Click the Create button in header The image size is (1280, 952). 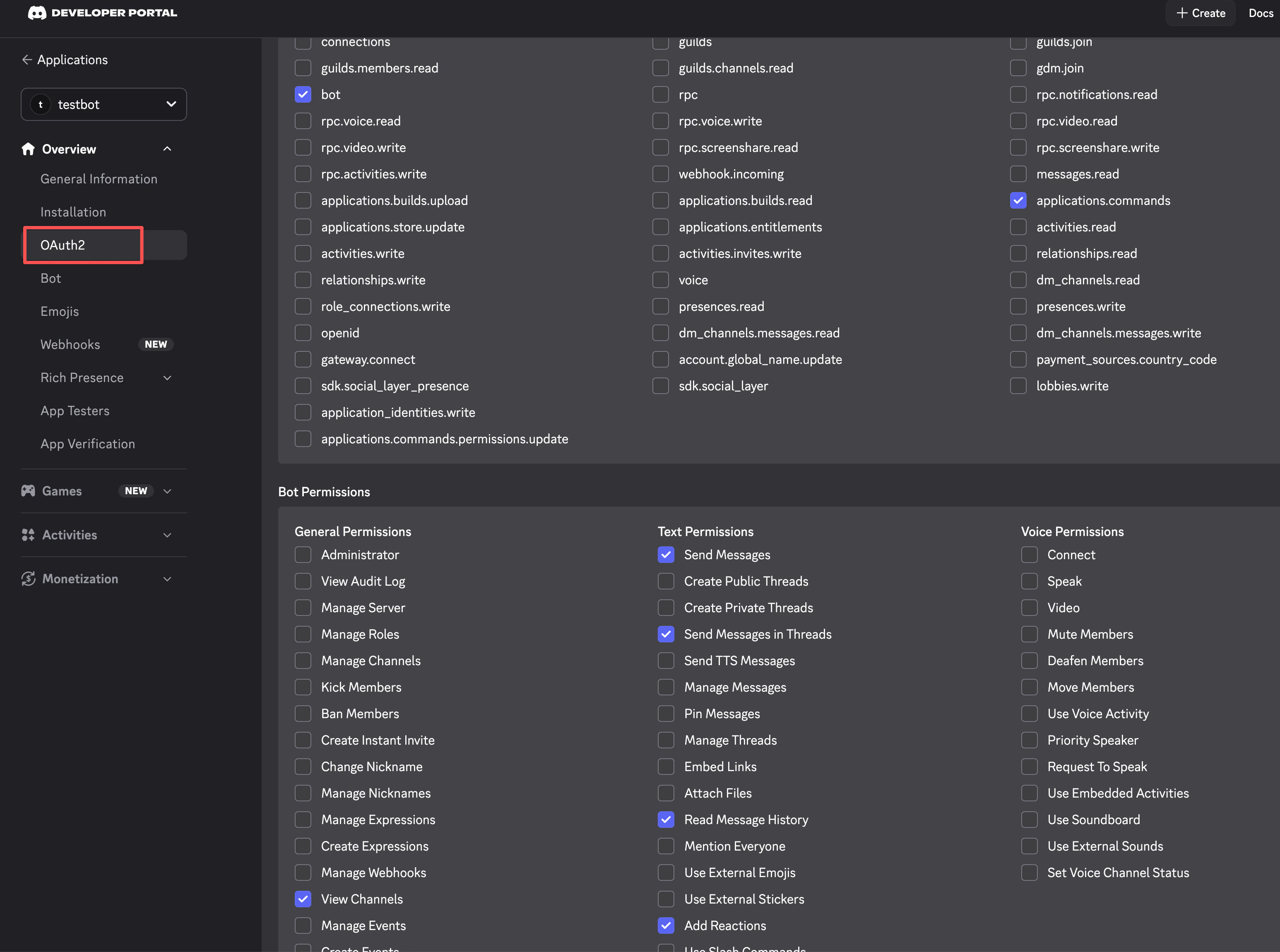point(1201,13)
